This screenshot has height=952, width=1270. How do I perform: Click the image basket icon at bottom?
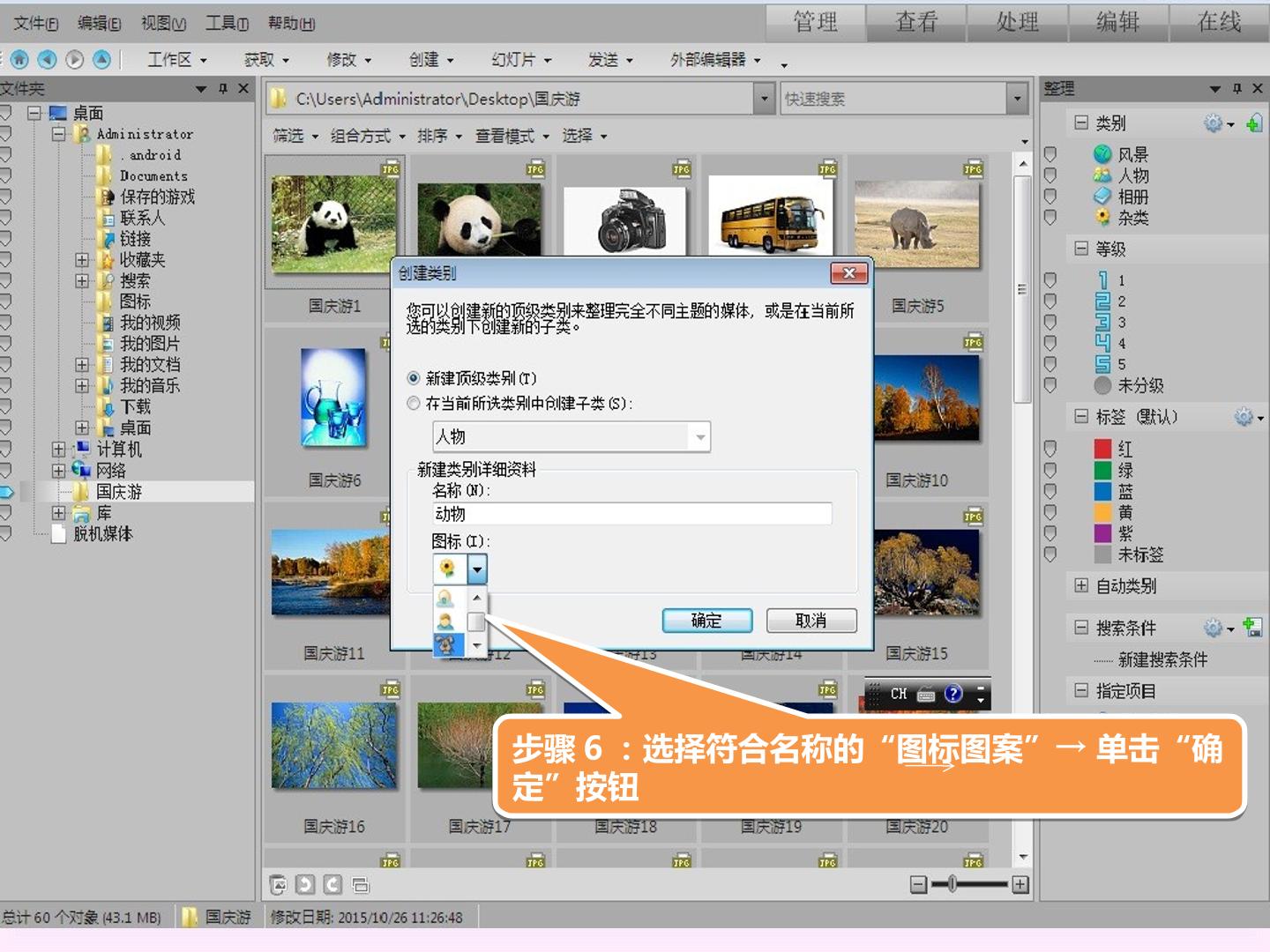[x=278, y=884]
